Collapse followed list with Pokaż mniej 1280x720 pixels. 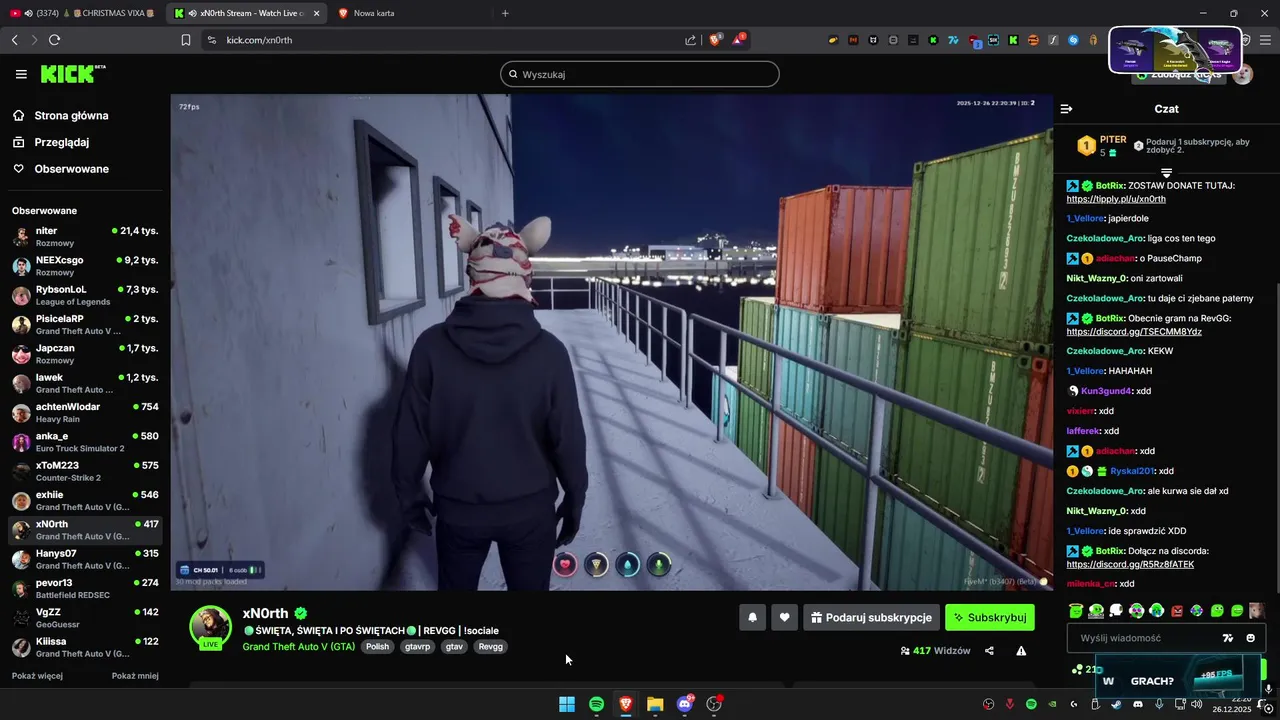[135, 676]
